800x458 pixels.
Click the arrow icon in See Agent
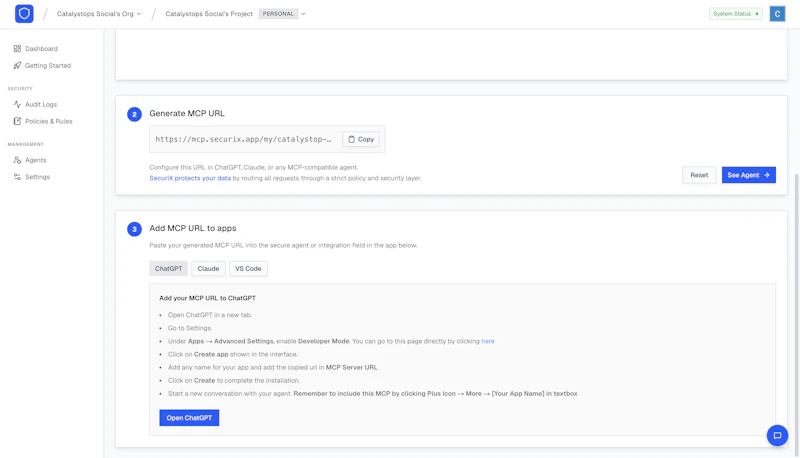[x=766, y=175]
